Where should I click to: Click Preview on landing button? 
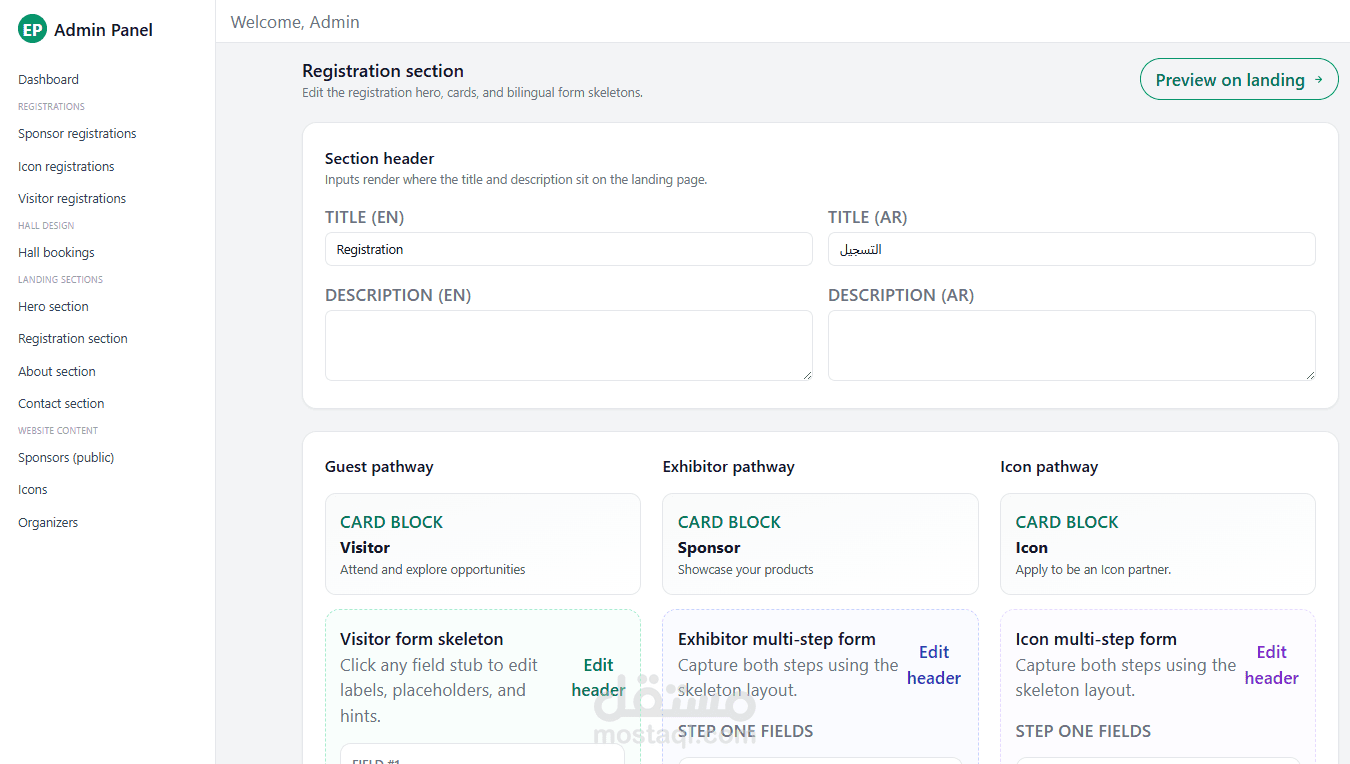[x=1238, y=80]
